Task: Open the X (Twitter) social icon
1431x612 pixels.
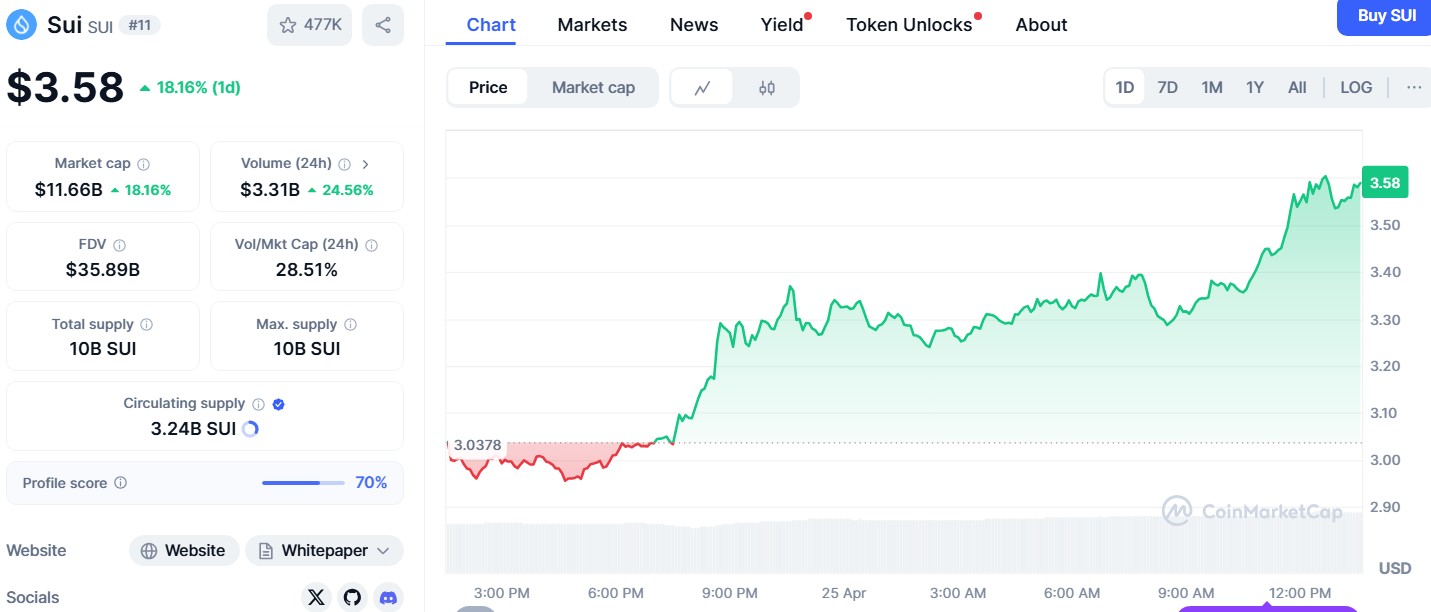Action: [x=316, y=598]
